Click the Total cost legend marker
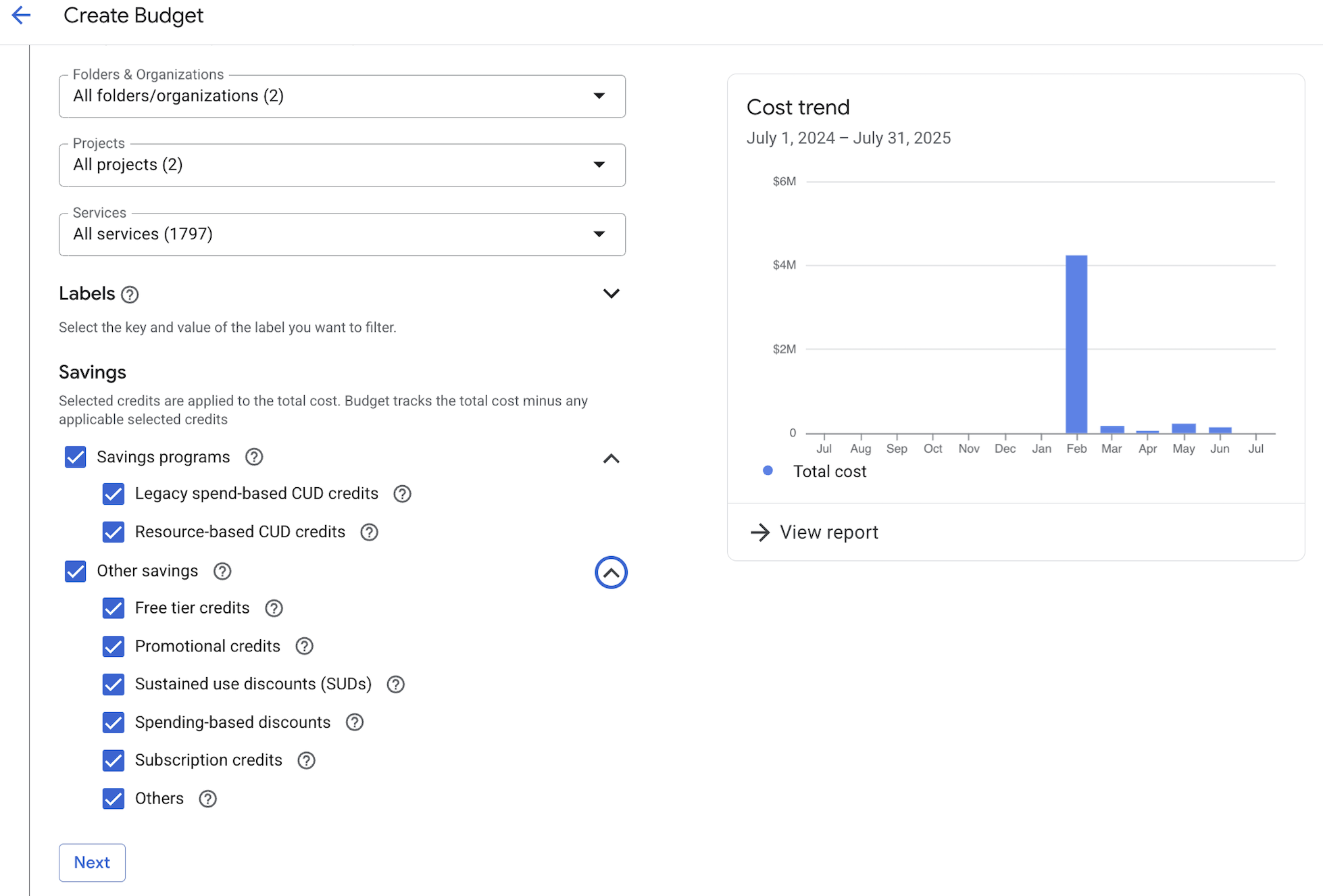1323x896 pixels. coord(767,471)
